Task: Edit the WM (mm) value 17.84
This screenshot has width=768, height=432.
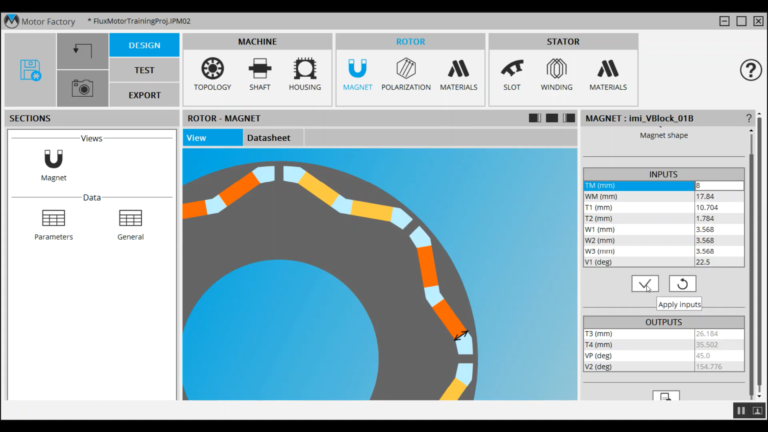Action: click(x=719, y=196)
